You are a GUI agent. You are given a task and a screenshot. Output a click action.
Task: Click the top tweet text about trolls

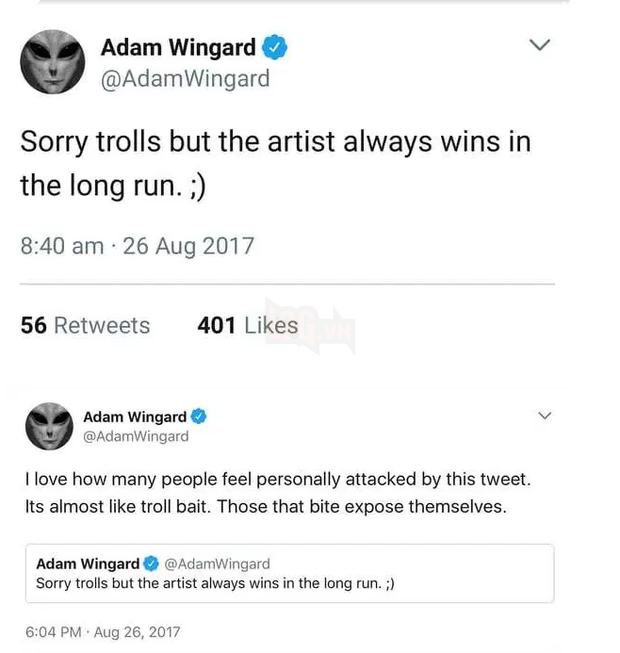(x=276, y=164)
